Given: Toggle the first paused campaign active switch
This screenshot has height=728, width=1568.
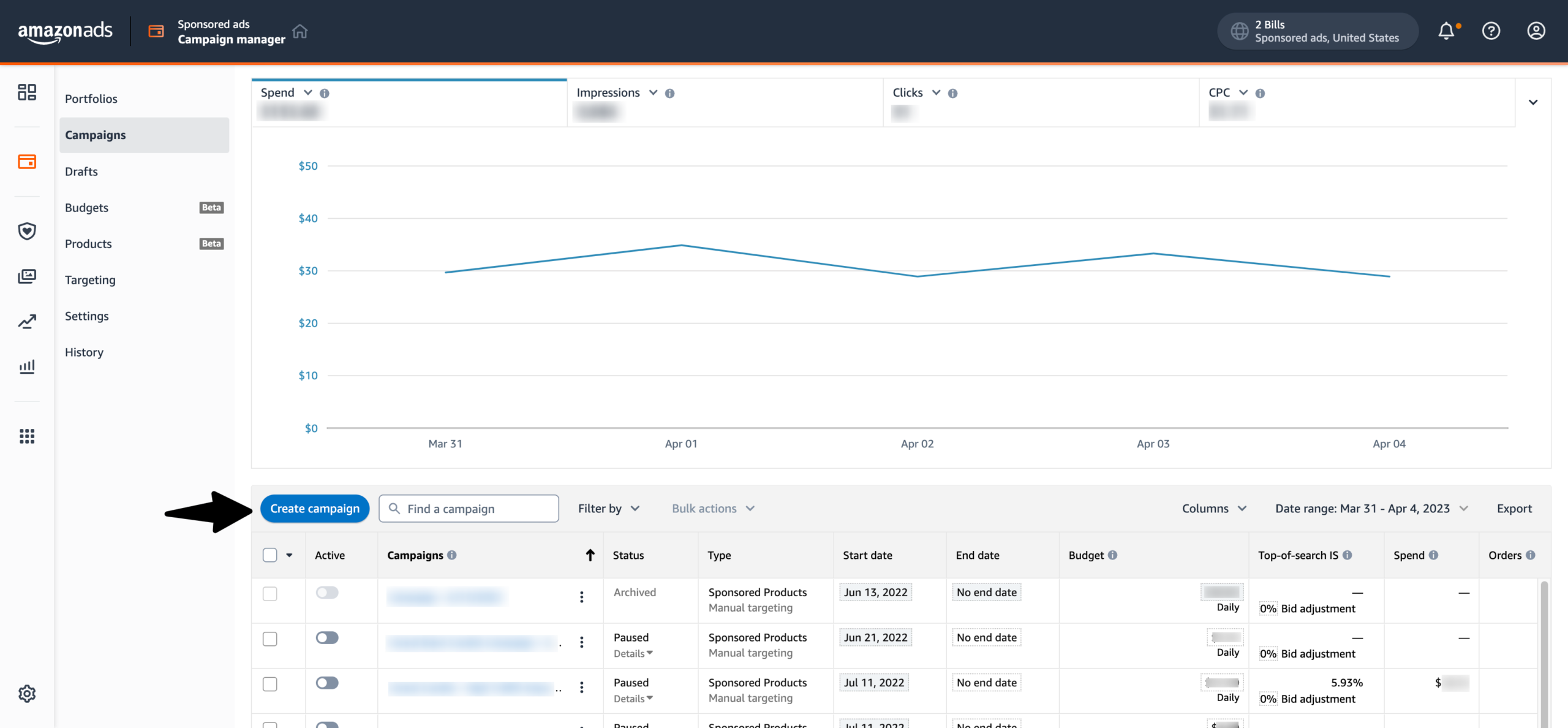Looking at the screenshot, I should [x=327, y=638].
